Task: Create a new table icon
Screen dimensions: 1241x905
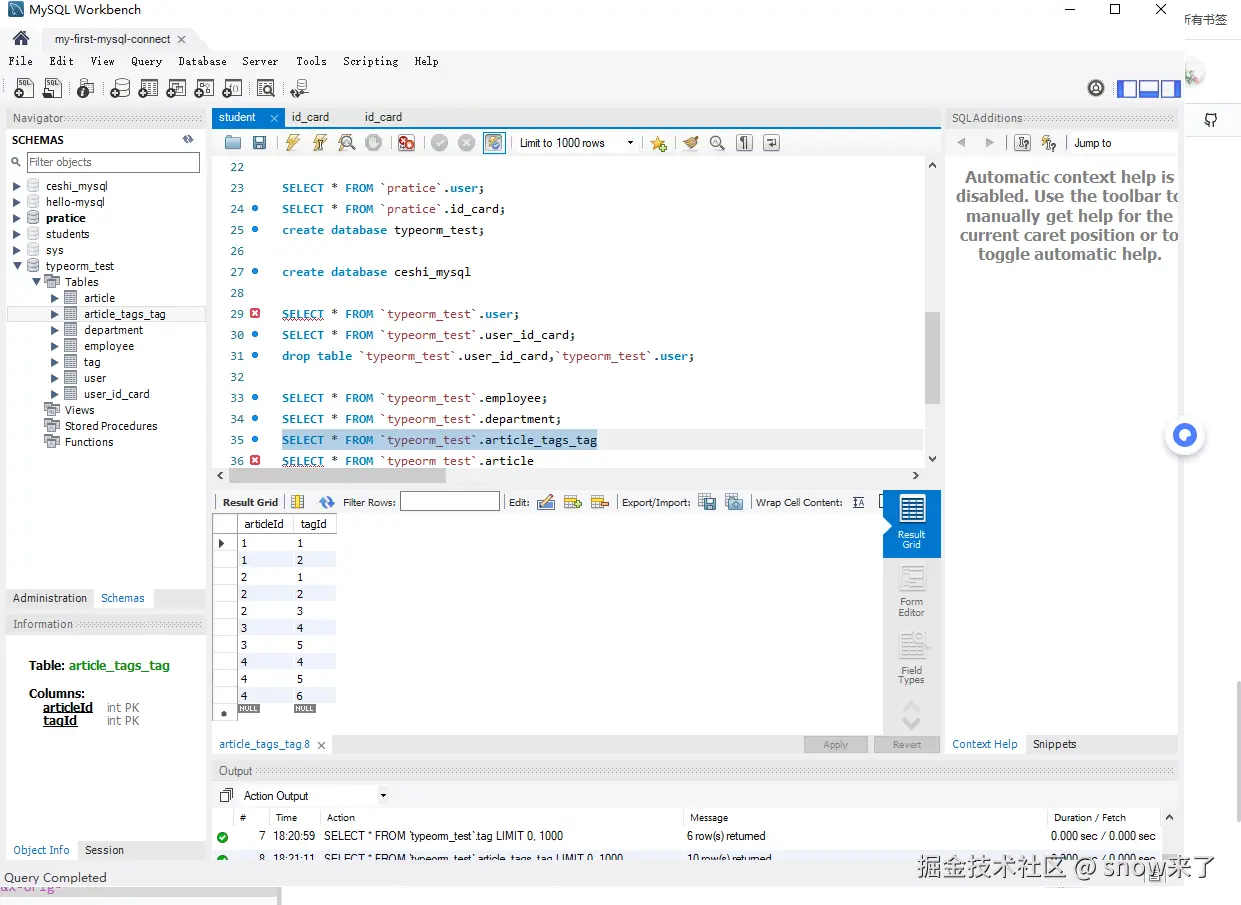Action: click(x=148, y=88)
